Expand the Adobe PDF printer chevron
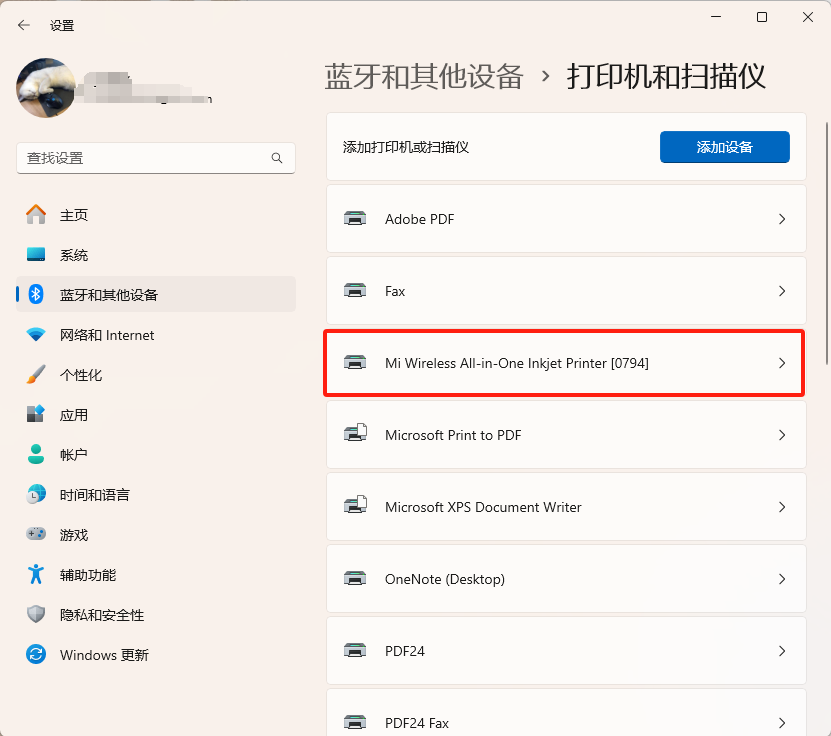The image size is (831, 736). 782,219
